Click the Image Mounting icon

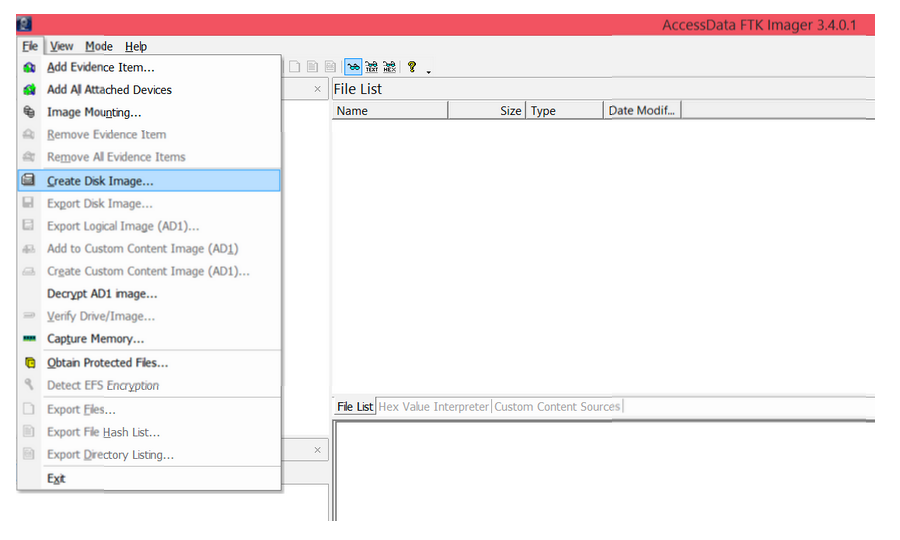(x=29, y=112)
